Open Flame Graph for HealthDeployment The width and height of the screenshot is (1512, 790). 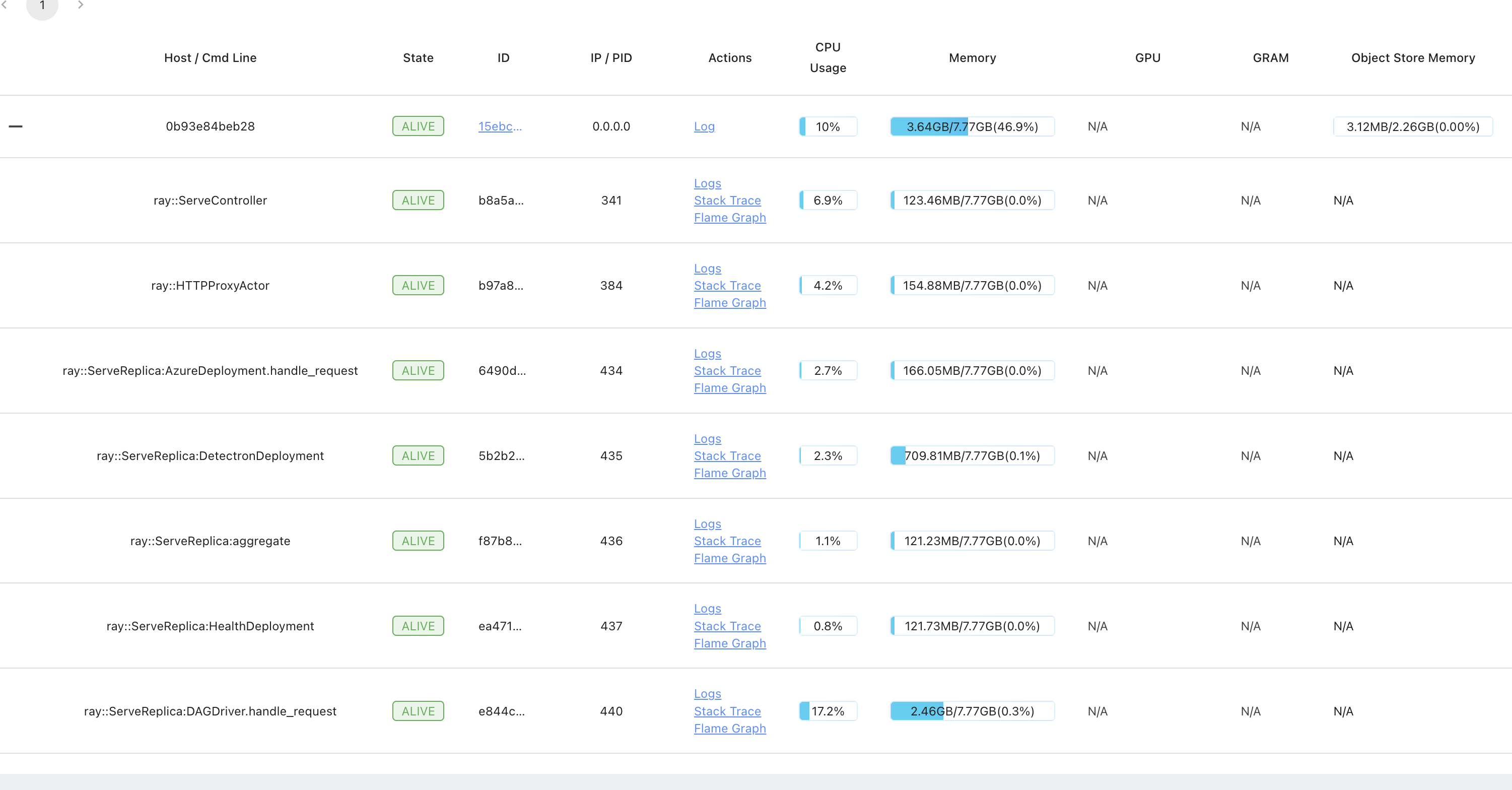[729, 643]
